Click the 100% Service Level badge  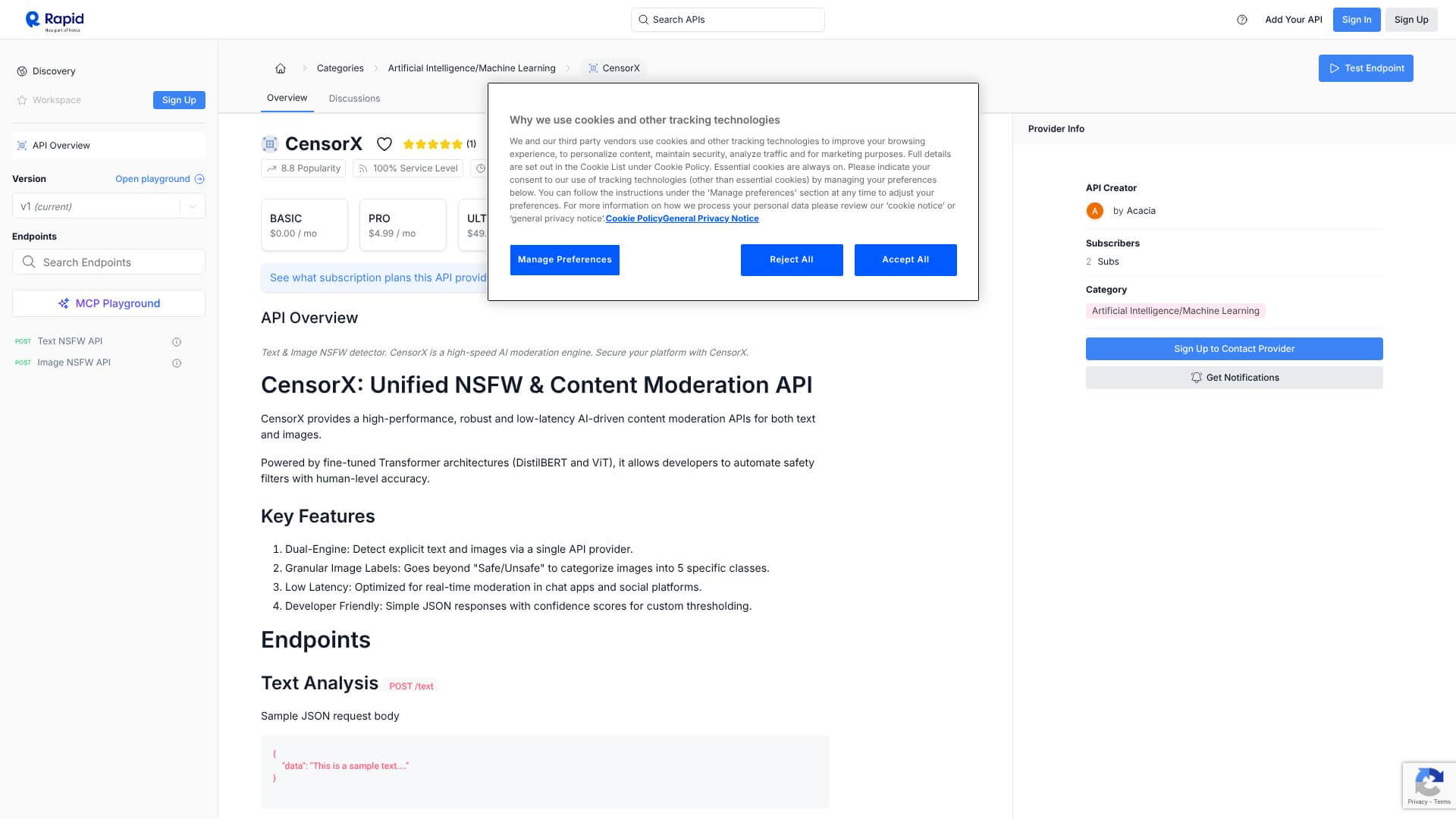pyautogui.click(x=408, y=168)
